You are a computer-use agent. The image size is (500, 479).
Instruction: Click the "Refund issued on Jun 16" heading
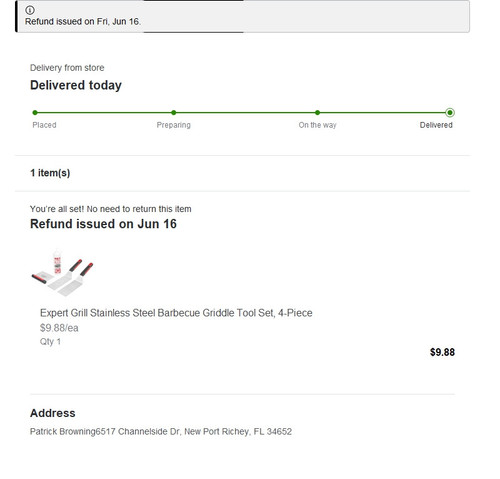(103, 224)
